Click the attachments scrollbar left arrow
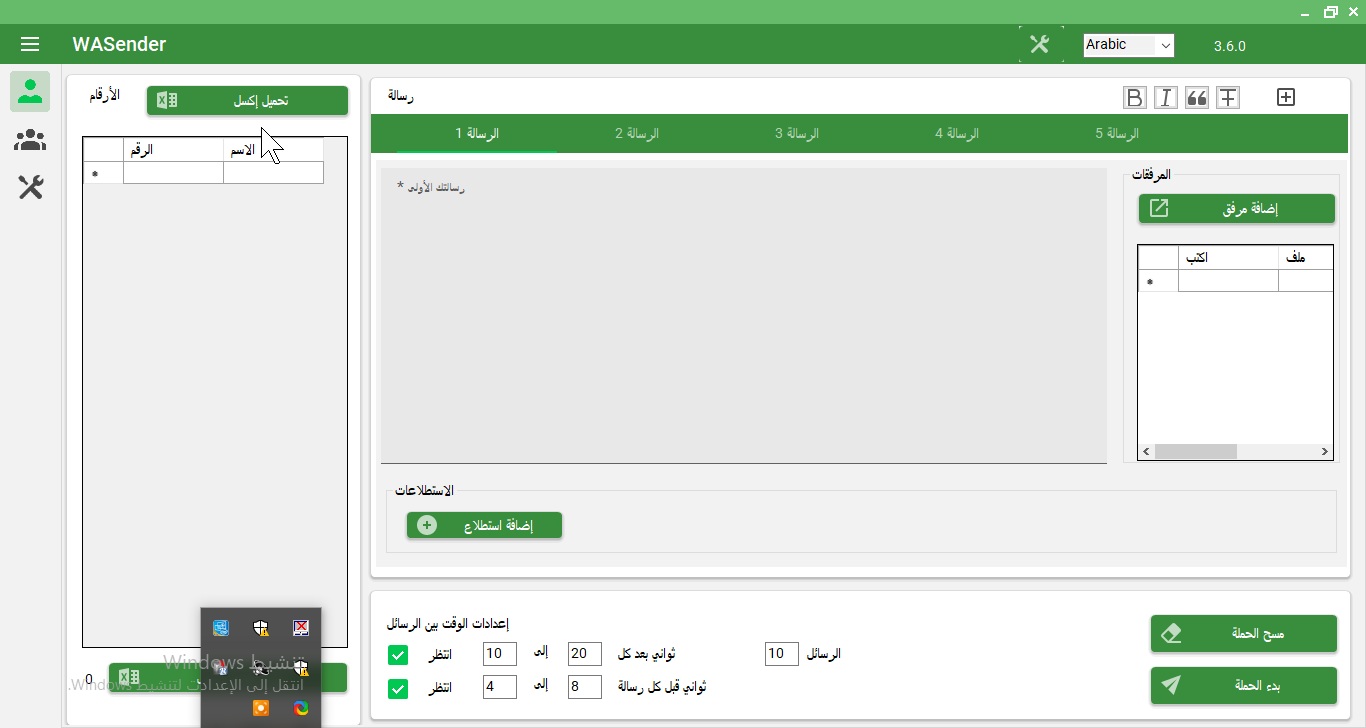Viewport: 1366px width, 728px height. click(1147, 452)
